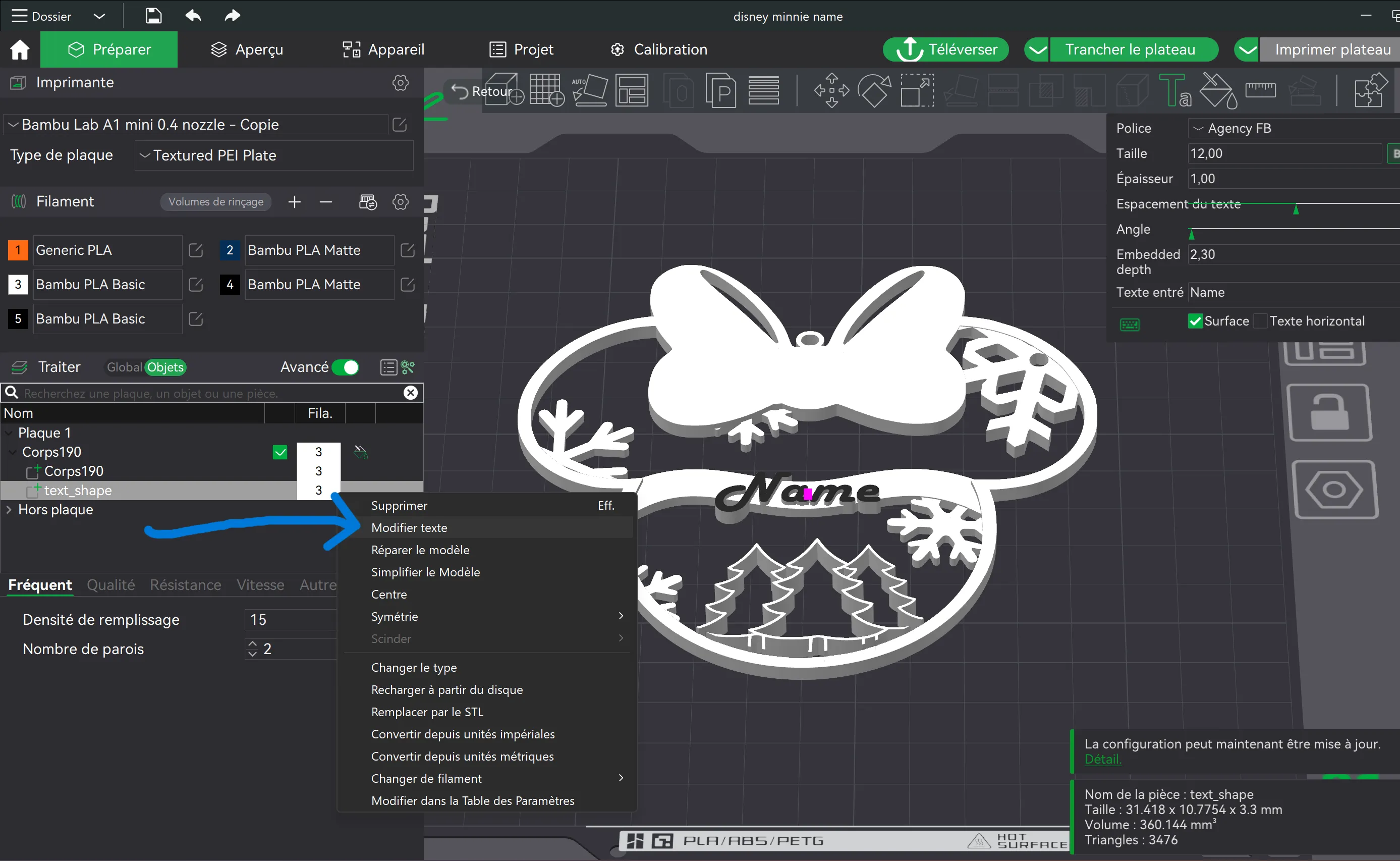Screen dimensions: 1400x861
Task: Add a new plate
Action: (546, 89)
